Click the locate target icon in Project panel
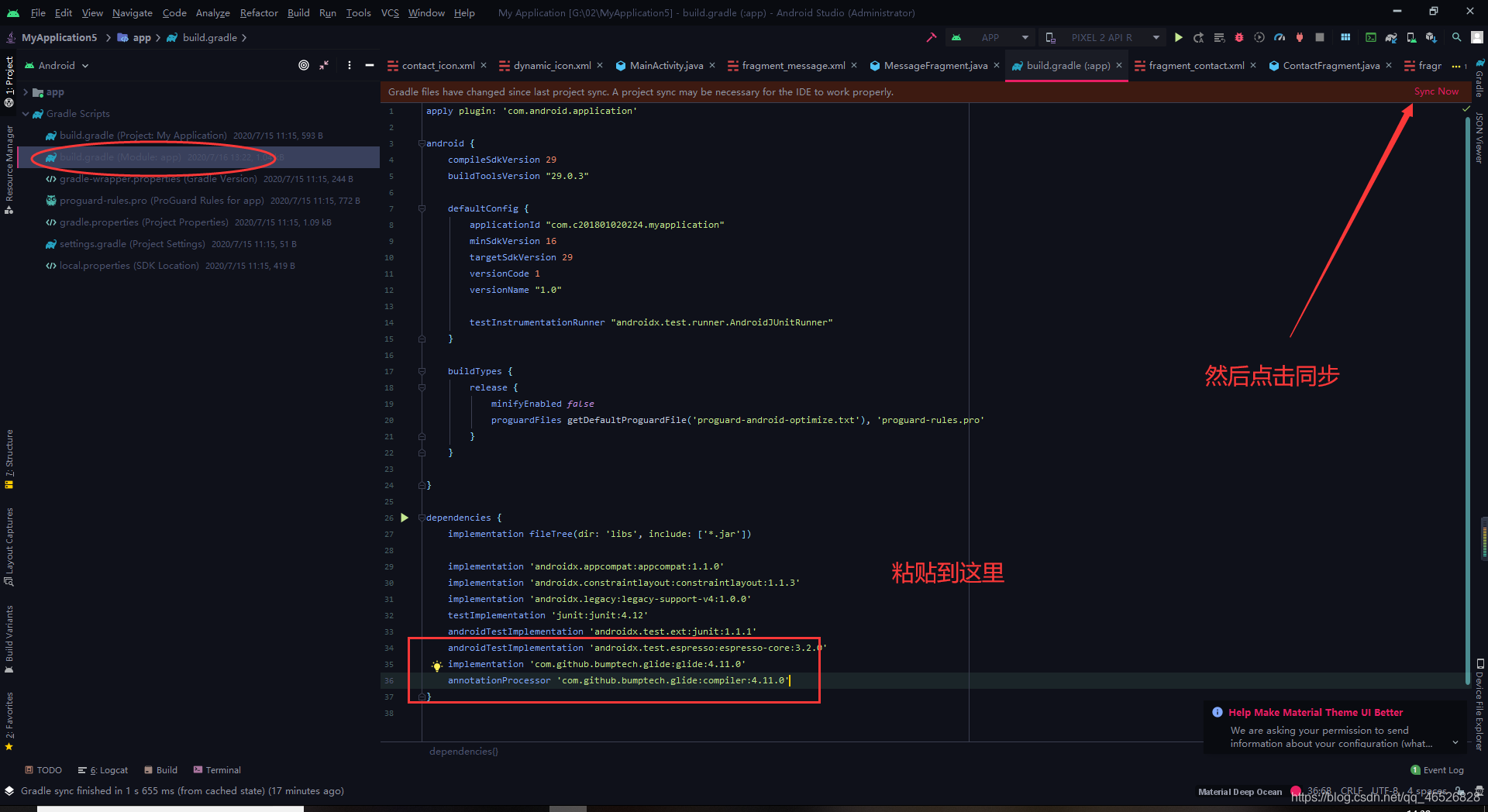Viewport: 1488px width, 812px height. point(304,65)
